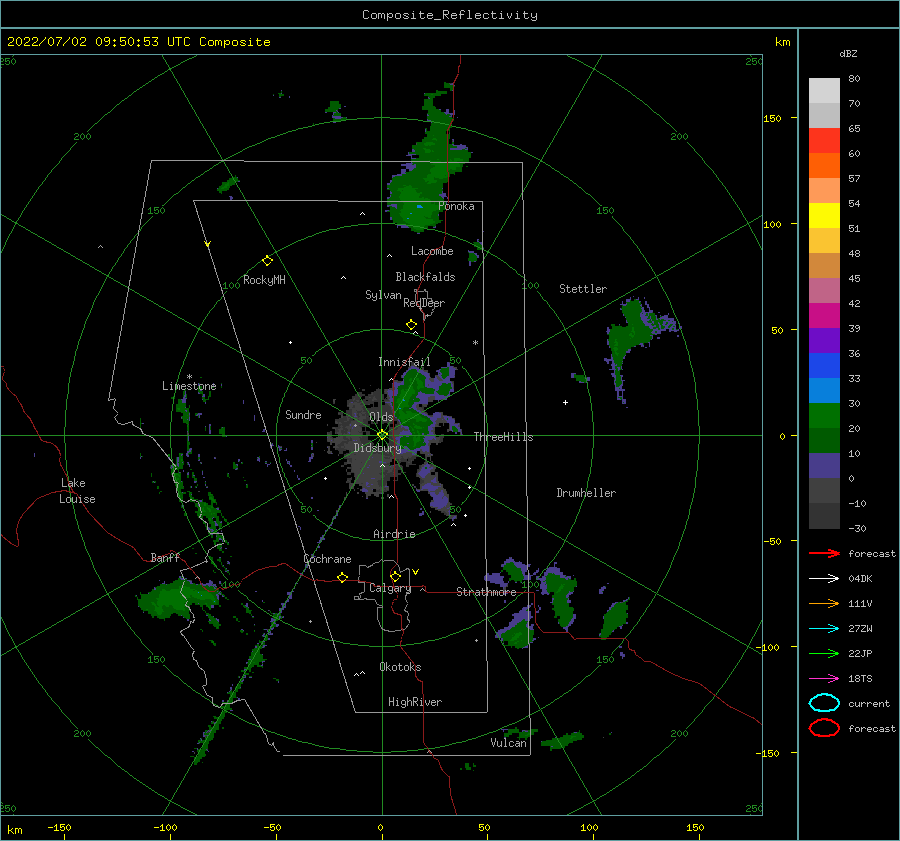The image size is (900, 841).
Task: Click the white asterisk above Limestone
Action: [189, 377]
